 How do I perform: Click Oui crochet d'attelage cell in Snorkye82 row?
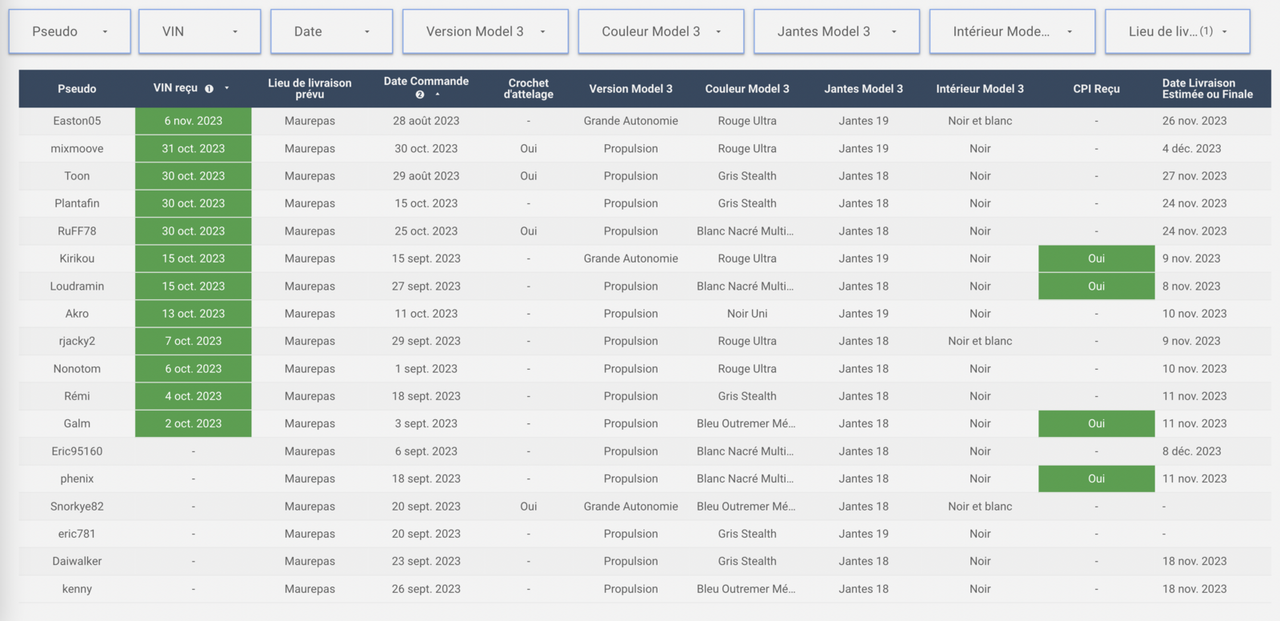(x=529, y=506)
